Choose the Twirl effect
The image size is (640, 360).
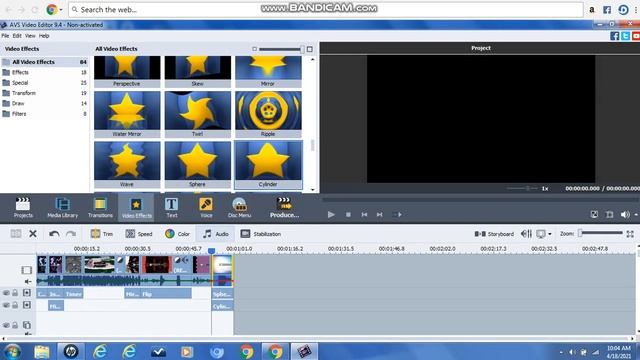(x=198, y=114)
